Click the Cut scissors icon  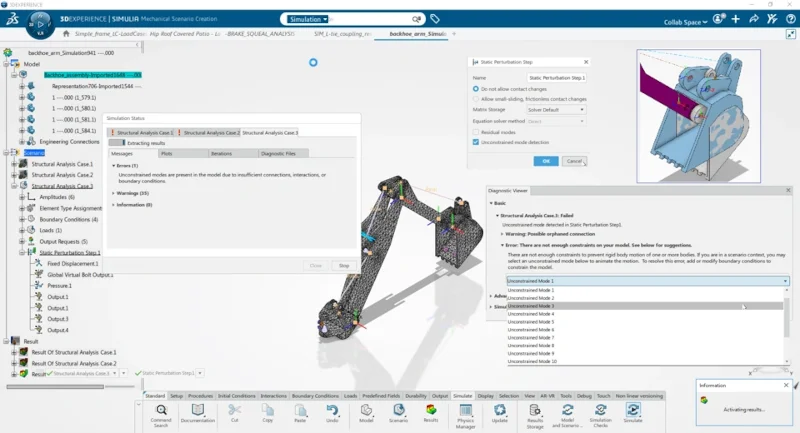(234, 410)
